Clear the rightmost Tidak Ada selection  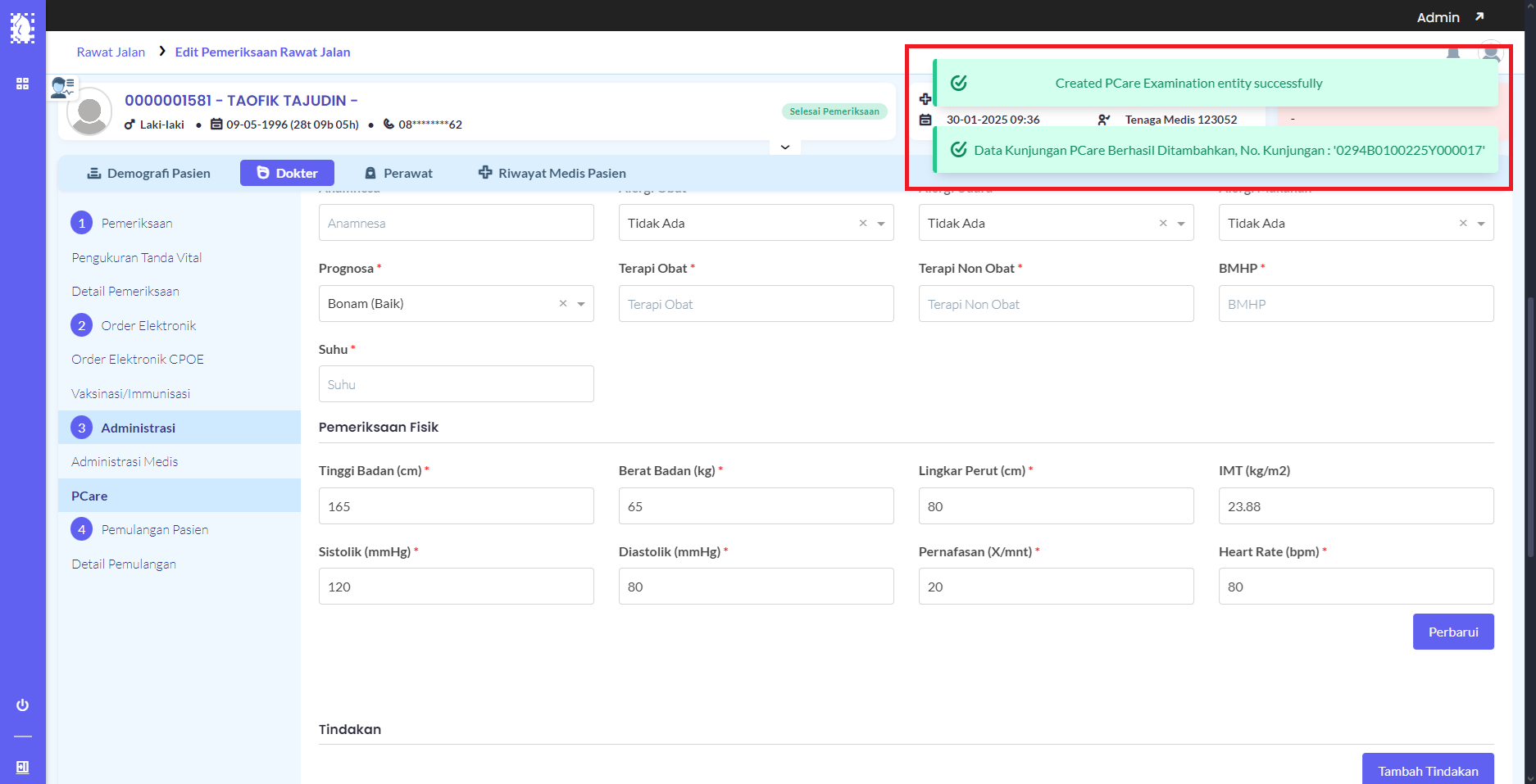coord(1463,223)
